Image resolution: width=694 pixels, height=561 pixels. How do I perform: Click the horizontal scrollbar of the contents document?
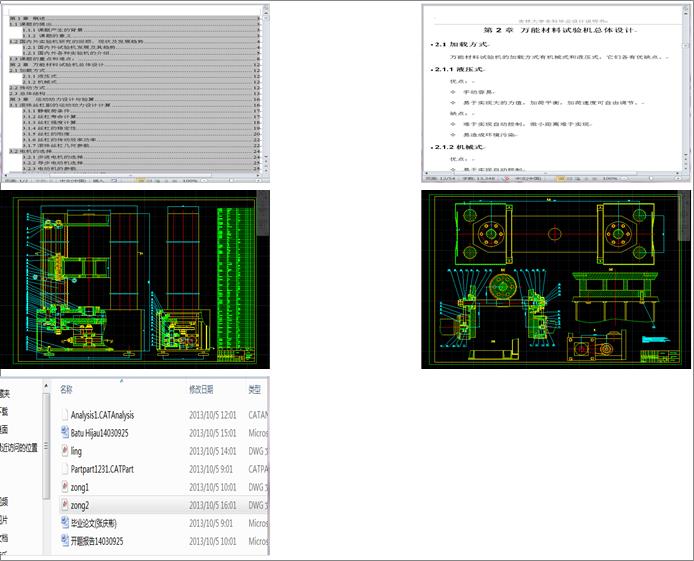tap(131, 175)
